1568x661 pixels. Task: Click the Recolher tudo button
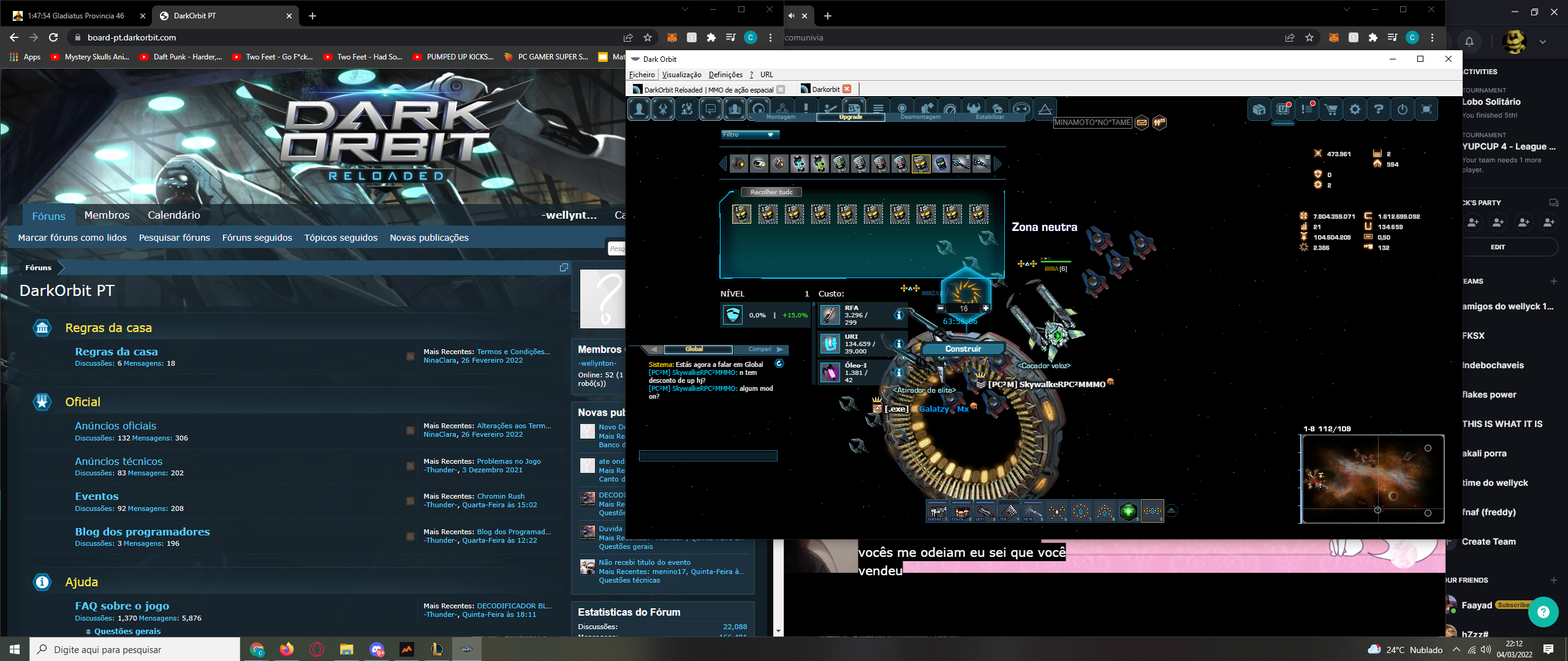pos(771,192)
